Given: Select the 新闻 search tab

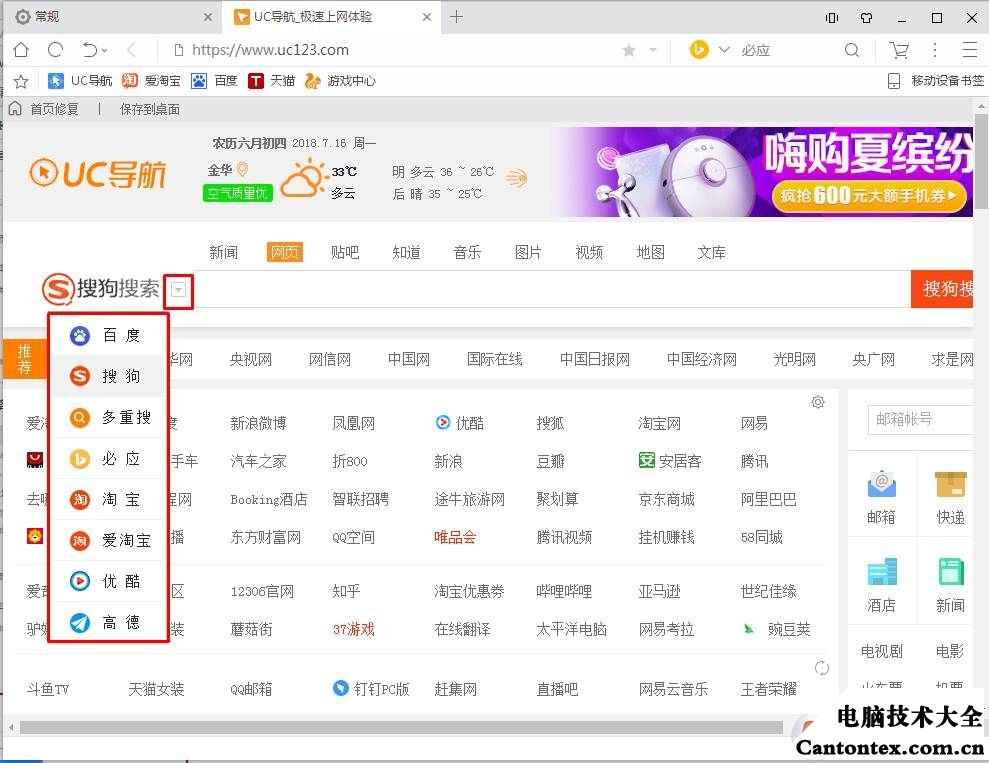Looking at the screenshot, I should [223, 252].
